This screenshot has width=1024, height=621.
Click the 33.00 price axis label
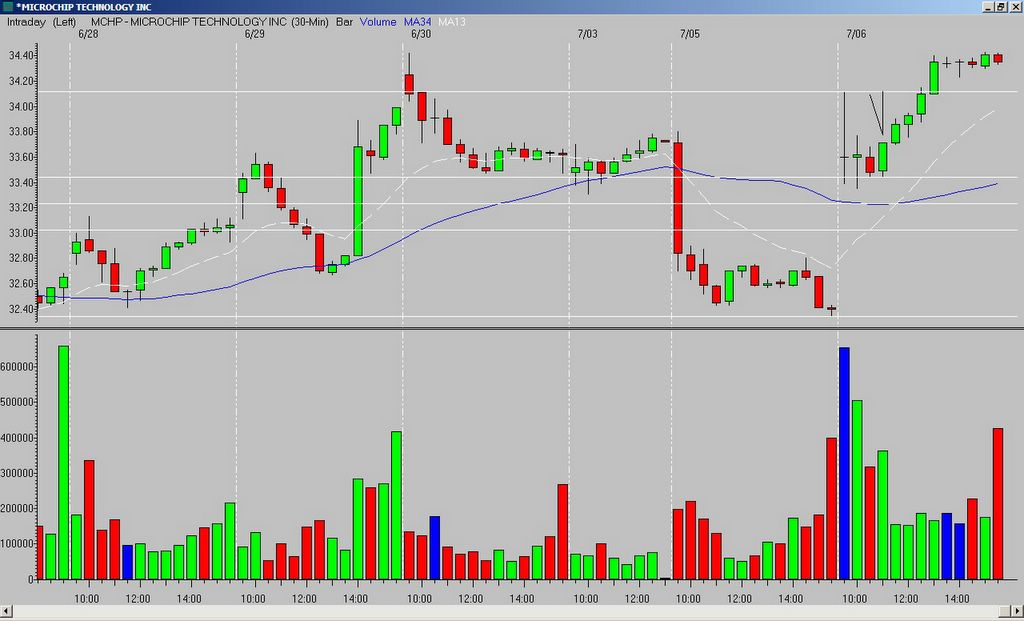coord(21,233)
